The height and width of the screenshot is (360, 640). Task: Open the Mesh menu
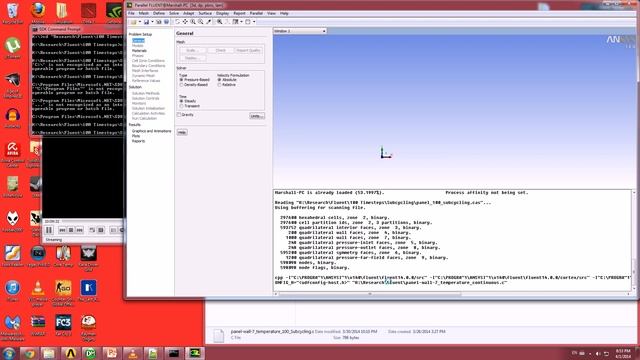pos(144,13)
